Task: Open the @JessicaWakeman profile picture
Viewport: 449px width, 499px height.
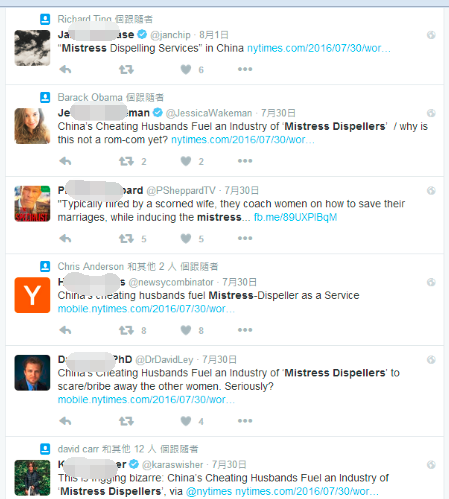Action: [32, 126]
